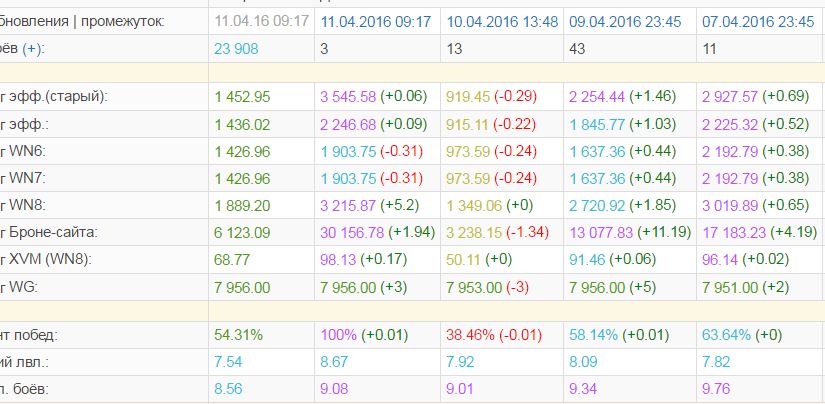Open the 11.04.2016 09:17 period column header
This screenshot has width=825, height=404.
[x=376, y=22]
